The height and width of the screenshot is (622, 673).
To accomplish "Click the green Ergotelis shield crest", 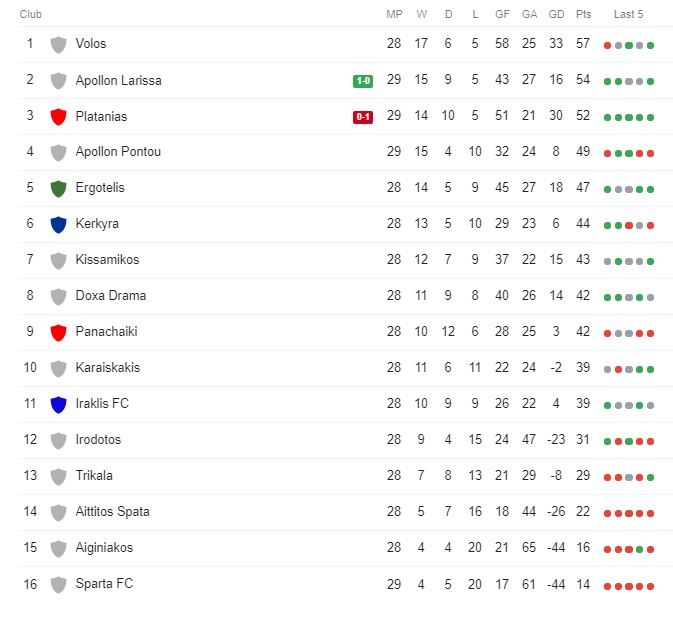I will pos(58,189).
